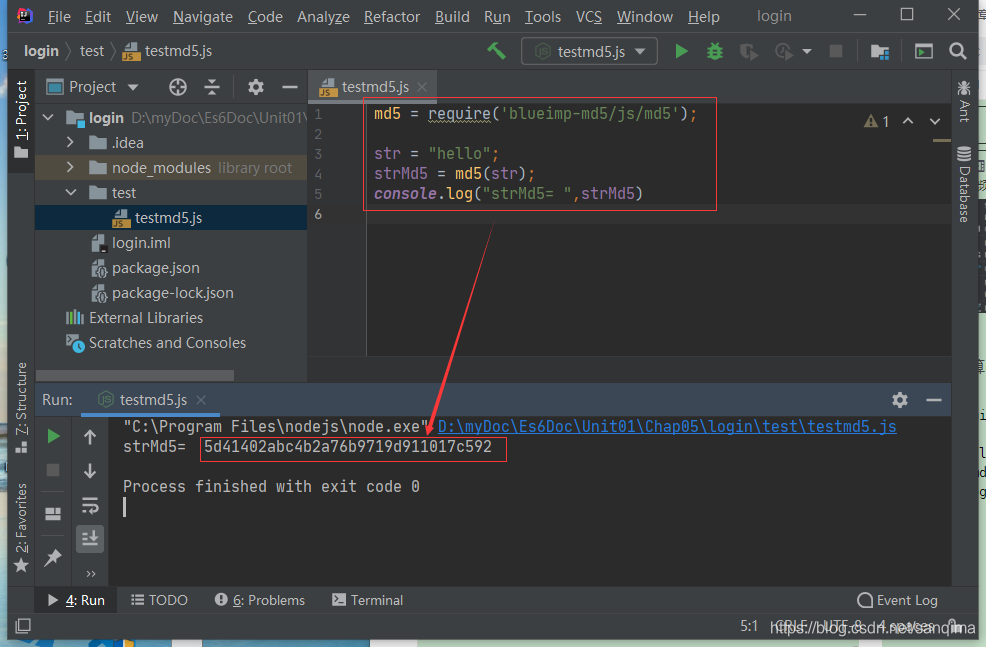Click the up the stack trace arrow
Image resolution: width=986 pixels, height=647 pixels.
pos(90,437)
